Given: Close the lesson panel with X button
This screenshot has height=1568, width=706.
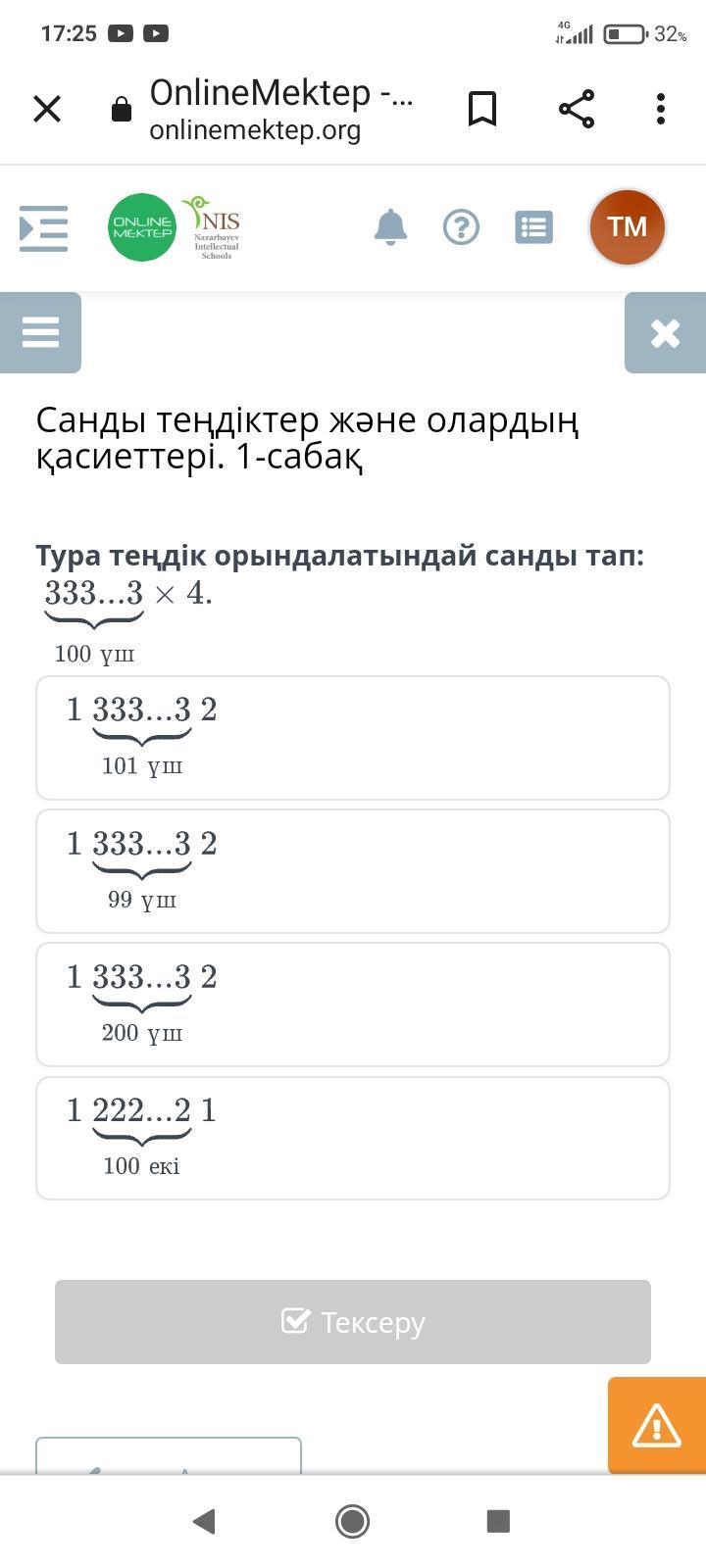Looking at the screenshot, I should (665, 333).
